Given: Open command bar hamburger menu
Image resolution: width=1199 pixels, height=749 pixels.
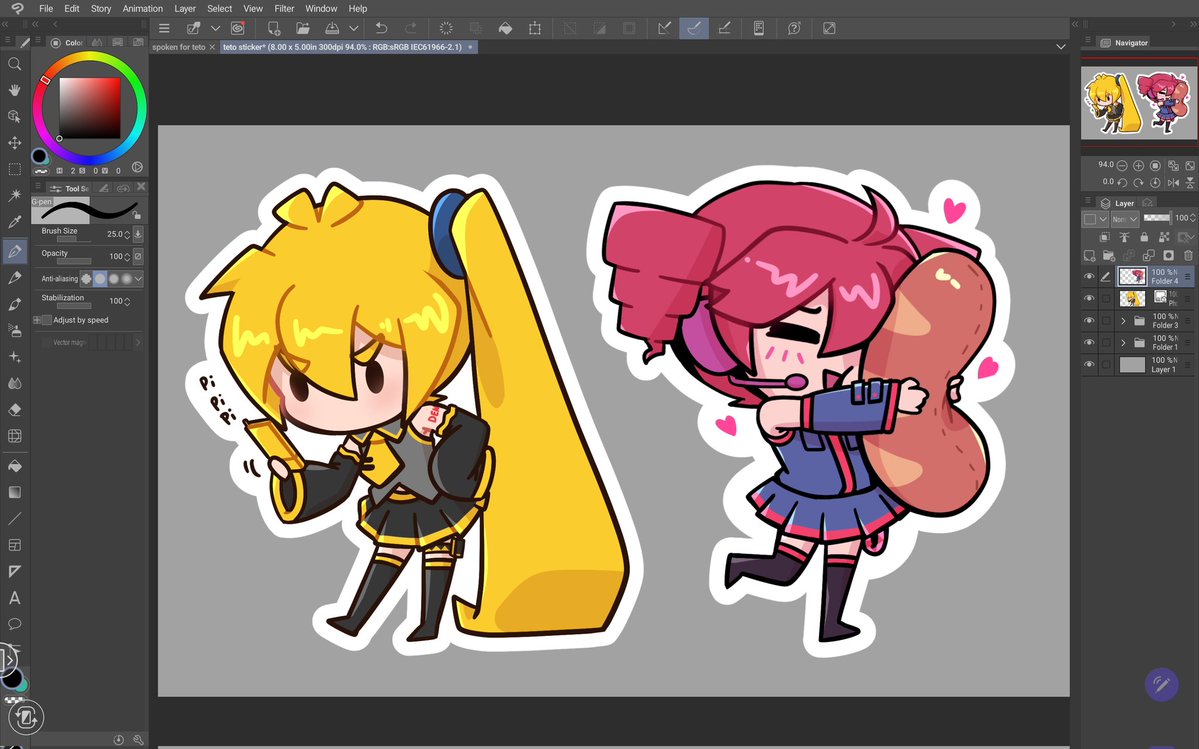Looking at the screenshot, I should point(164,28).
